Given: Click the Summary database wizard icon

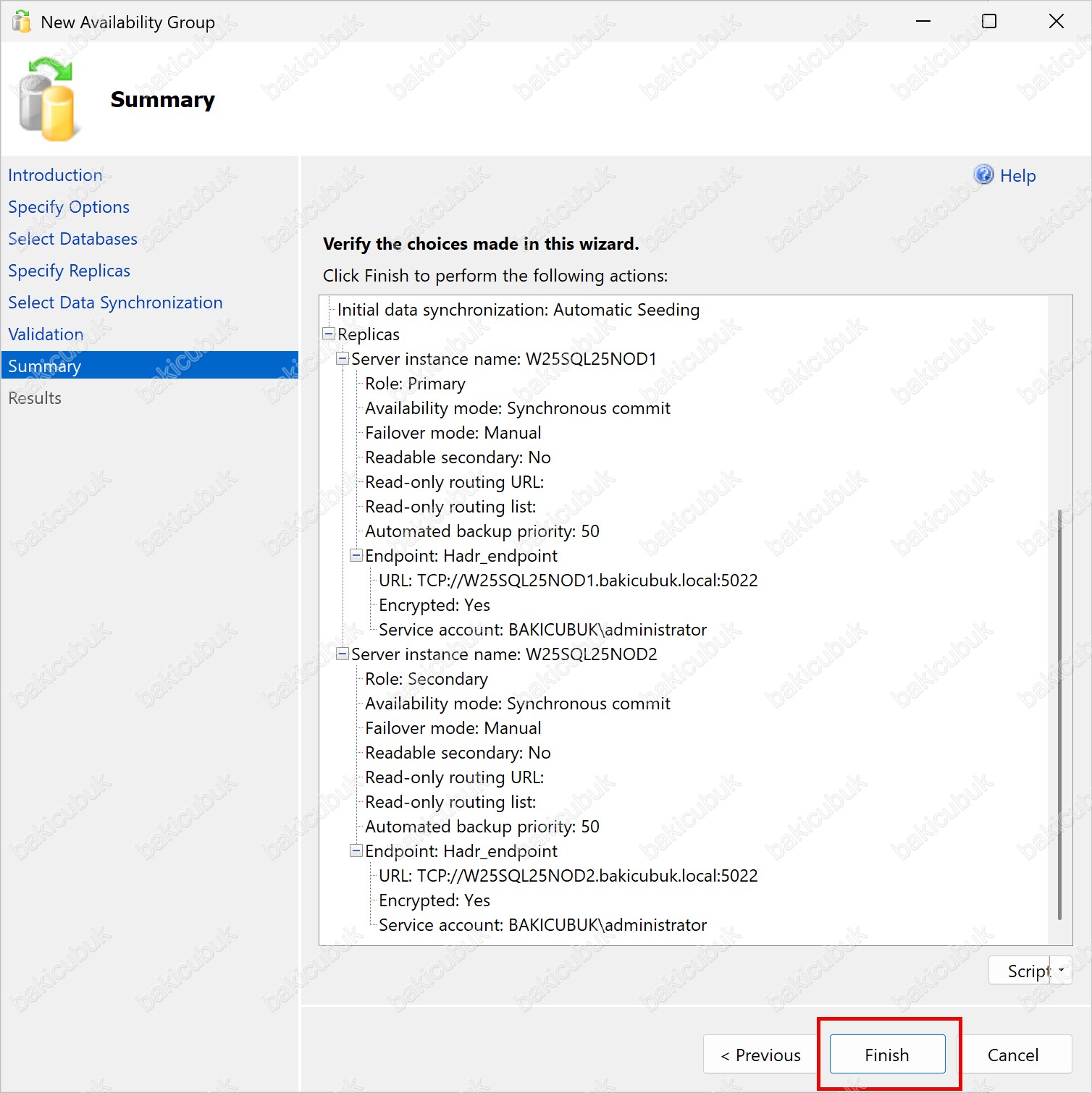Looking at the screenshot, I should pyautogui.click(x=47, y=100).
